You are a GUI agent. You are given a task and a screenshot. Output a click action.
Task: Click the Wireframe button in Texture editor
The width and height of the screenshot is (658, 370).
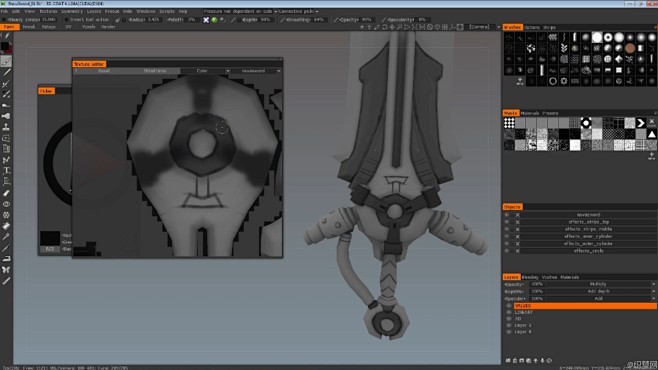coord(155,71)
